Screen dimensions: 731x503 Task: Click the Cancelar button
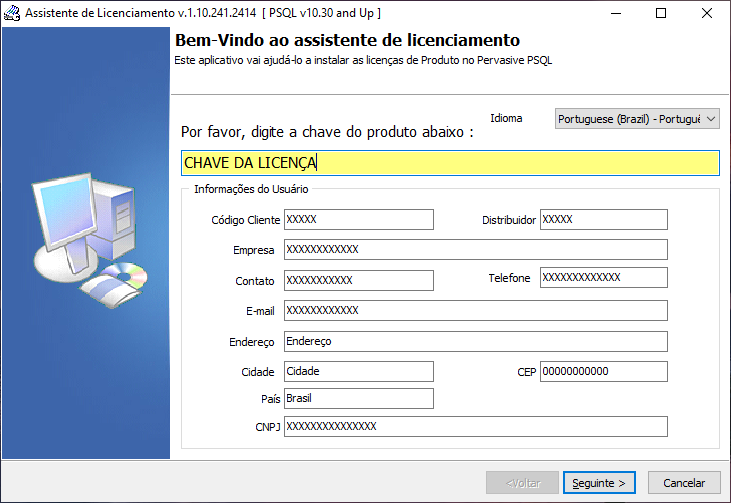(684, 482)
